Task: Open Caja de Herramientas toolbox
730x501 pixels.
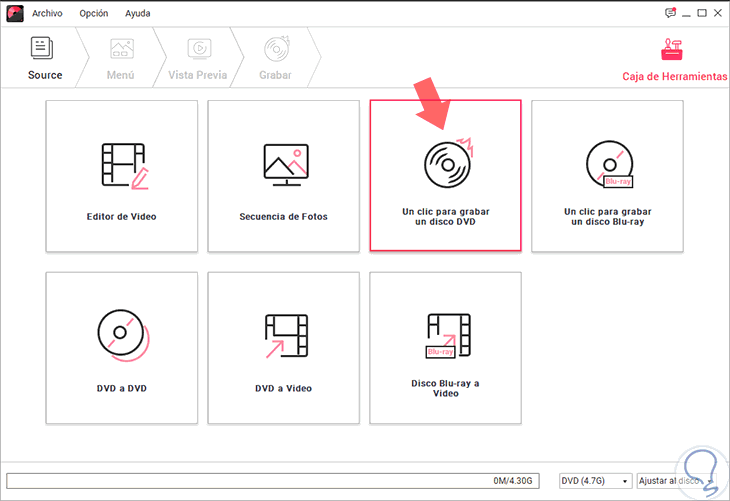Action: (674, 61)
